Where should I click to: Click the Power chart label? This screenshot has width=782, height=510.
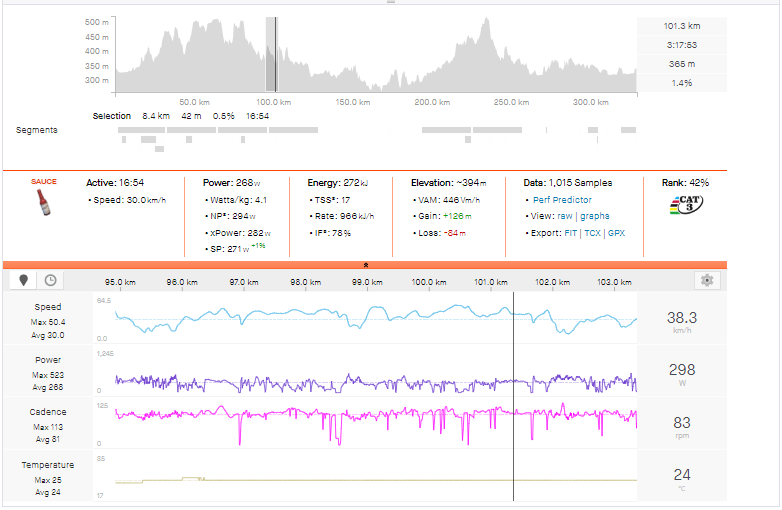[47, 360]
